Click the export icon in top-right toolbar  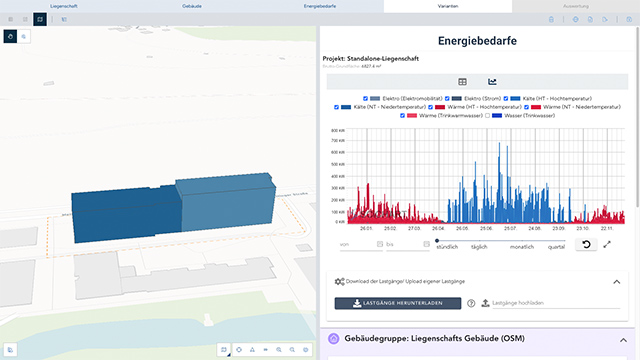[605, 19]
